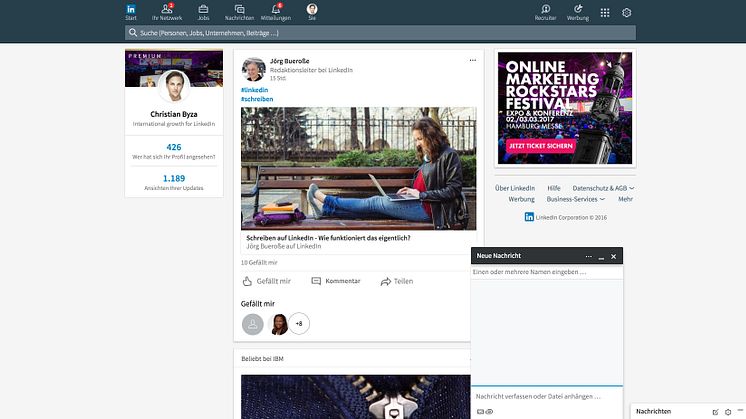
Task: Open the Werbung footer link
Action: tap(521, 199)
